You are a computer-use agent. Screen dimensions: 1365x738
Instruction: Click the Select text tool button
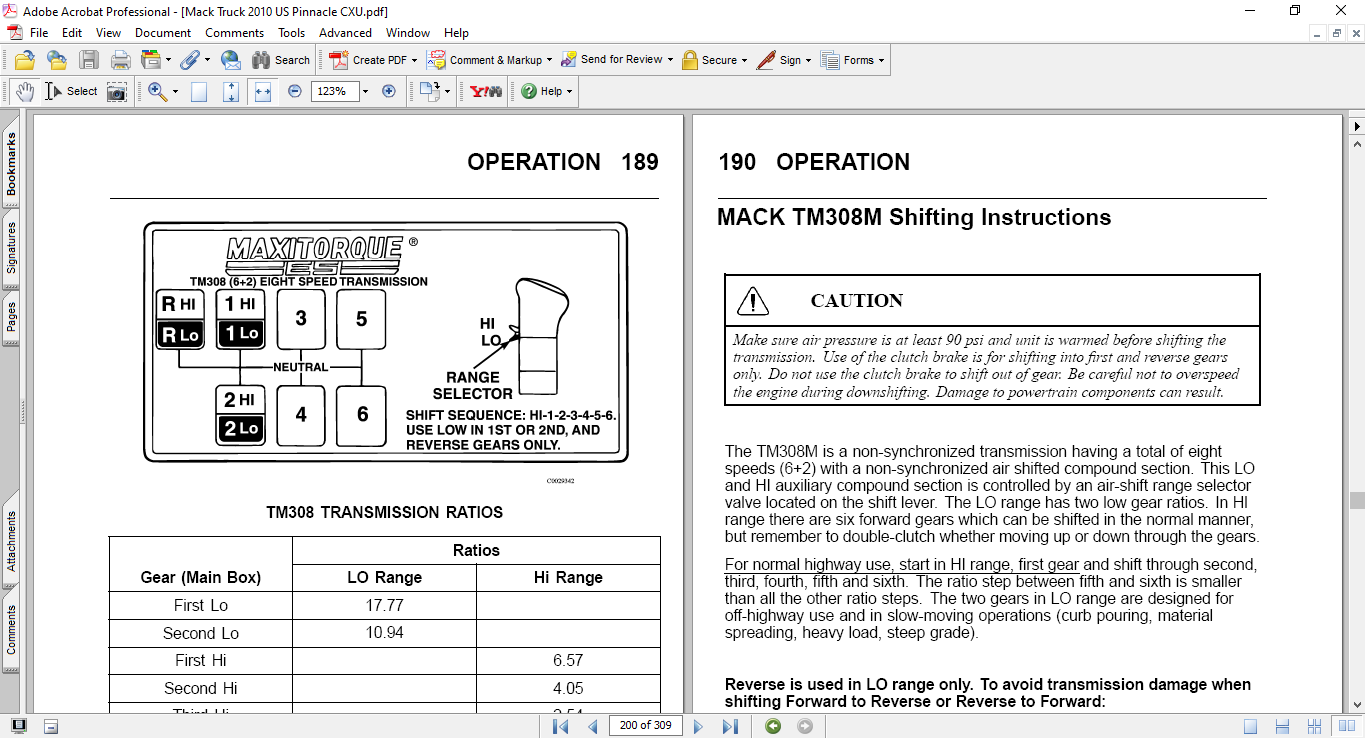click(71, 91)
